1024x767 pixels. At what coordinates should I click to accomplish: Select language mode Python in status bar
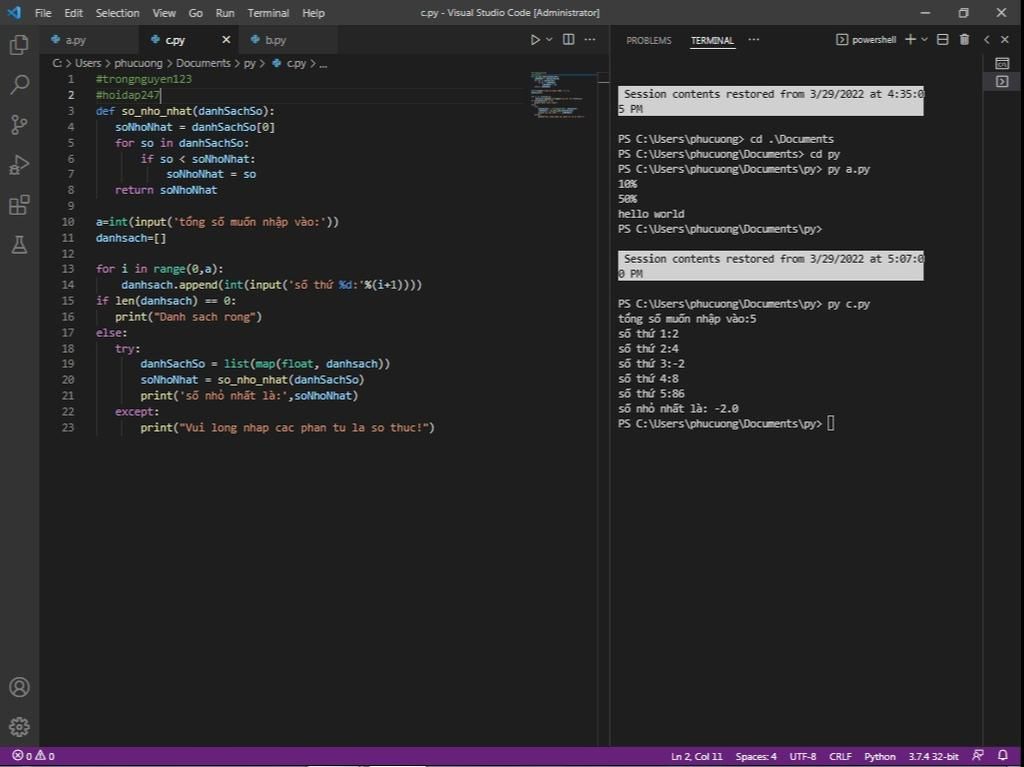880,756
